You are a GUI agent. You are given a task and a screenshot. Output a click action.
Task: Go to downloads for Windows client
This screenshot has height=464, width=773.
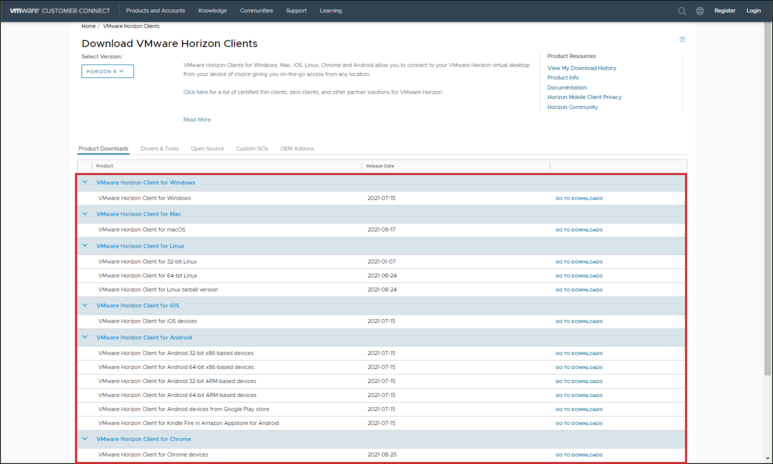click(x=579, y=198)
